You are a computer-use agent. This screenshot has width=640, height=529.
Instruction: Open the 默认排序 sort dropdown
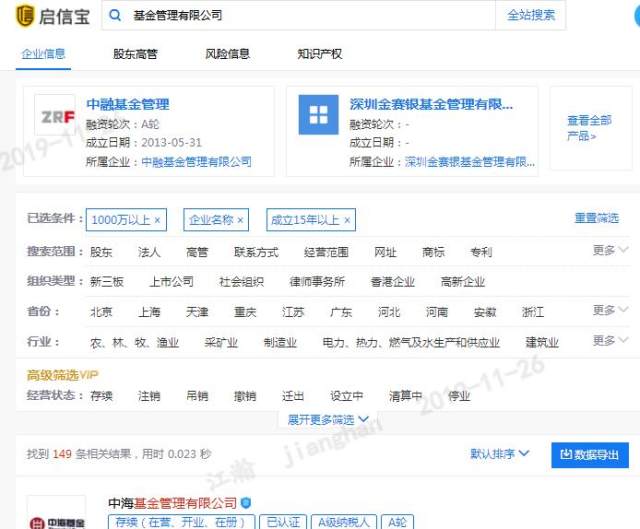point(500,454)
